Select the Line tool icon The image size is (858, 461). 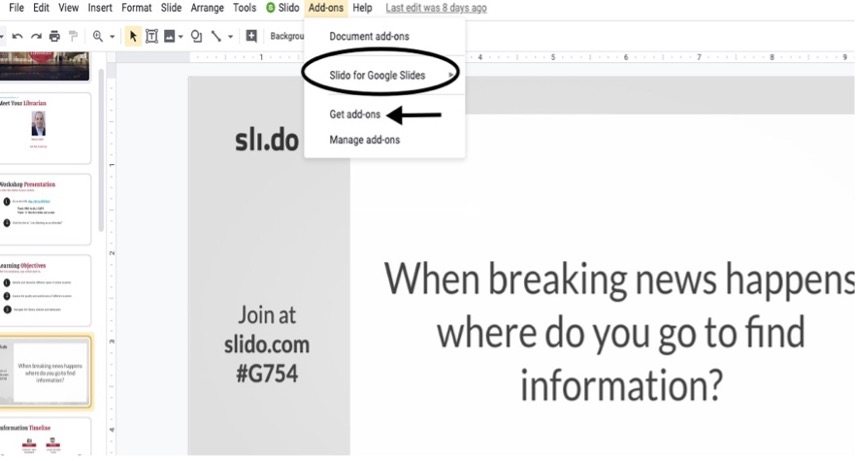tap(217, 36)
